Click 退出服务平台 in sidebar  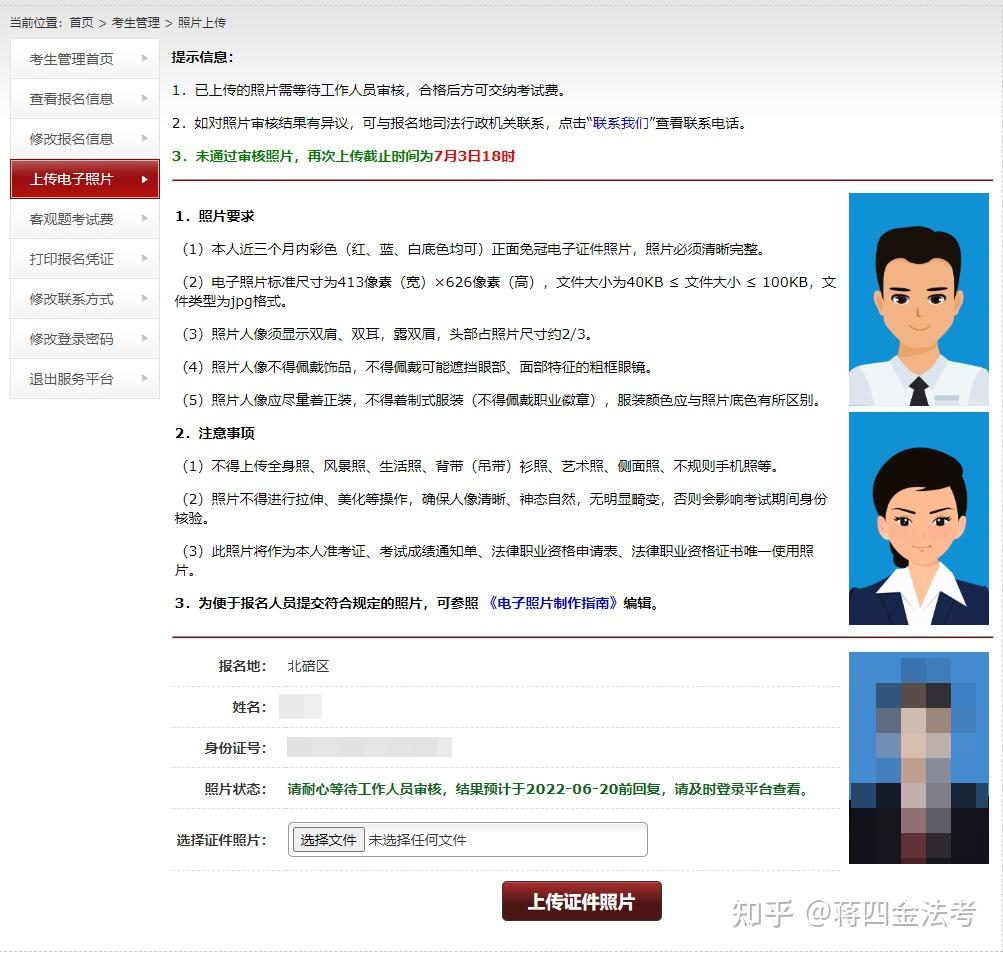coord(85,379)
